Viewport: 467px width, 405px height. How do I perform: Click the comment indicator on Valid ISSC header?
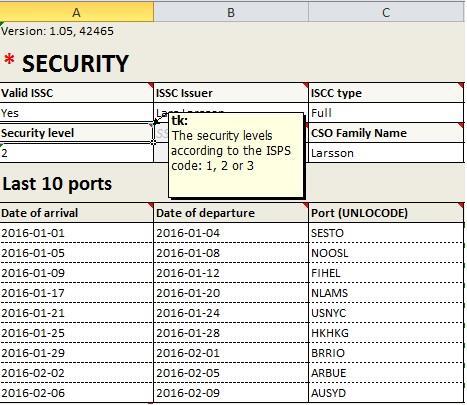(x=151, y=85)
